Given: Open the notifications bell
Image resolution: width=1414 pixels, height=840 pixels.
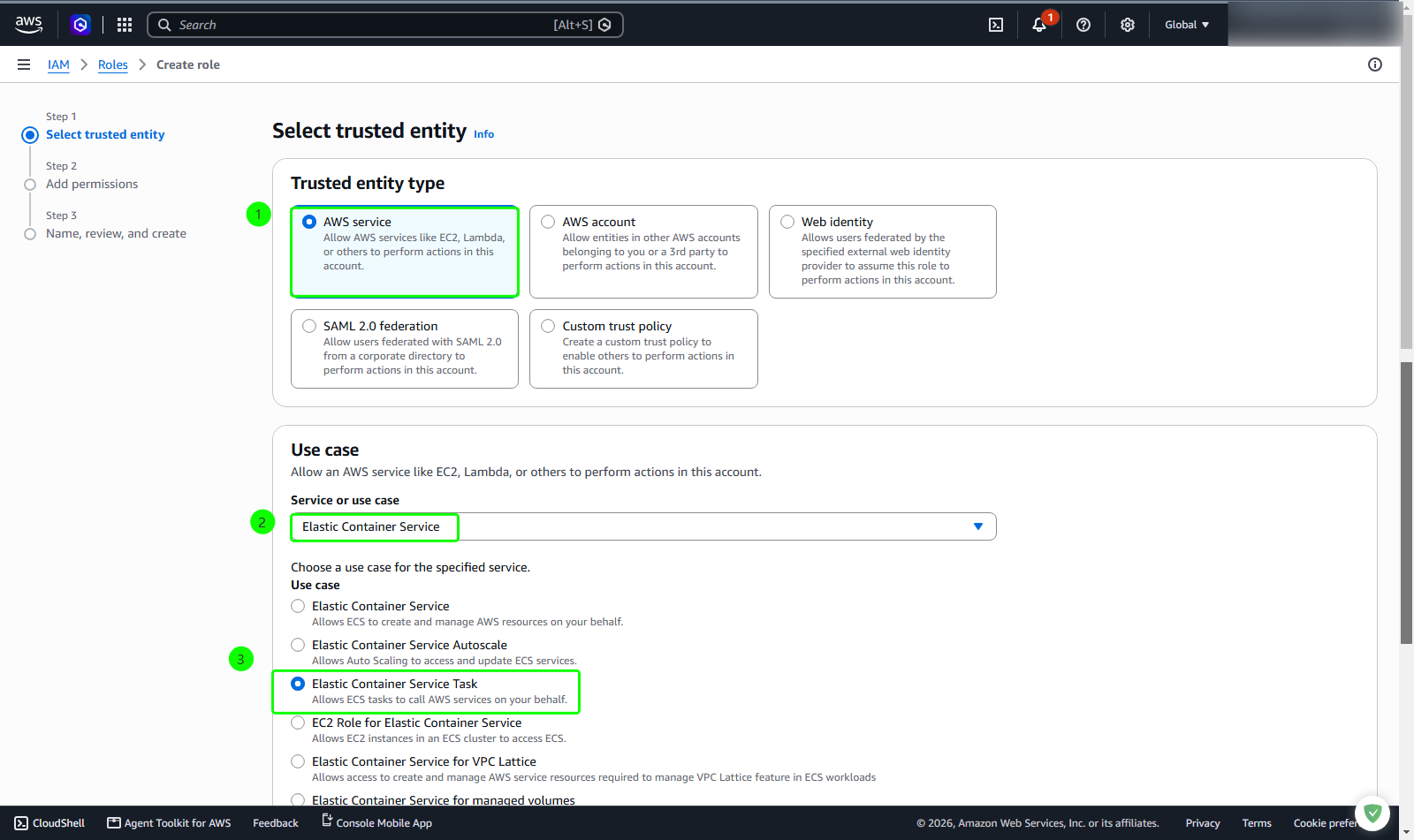Looking at the screenshot, I should click(1039, 25).
